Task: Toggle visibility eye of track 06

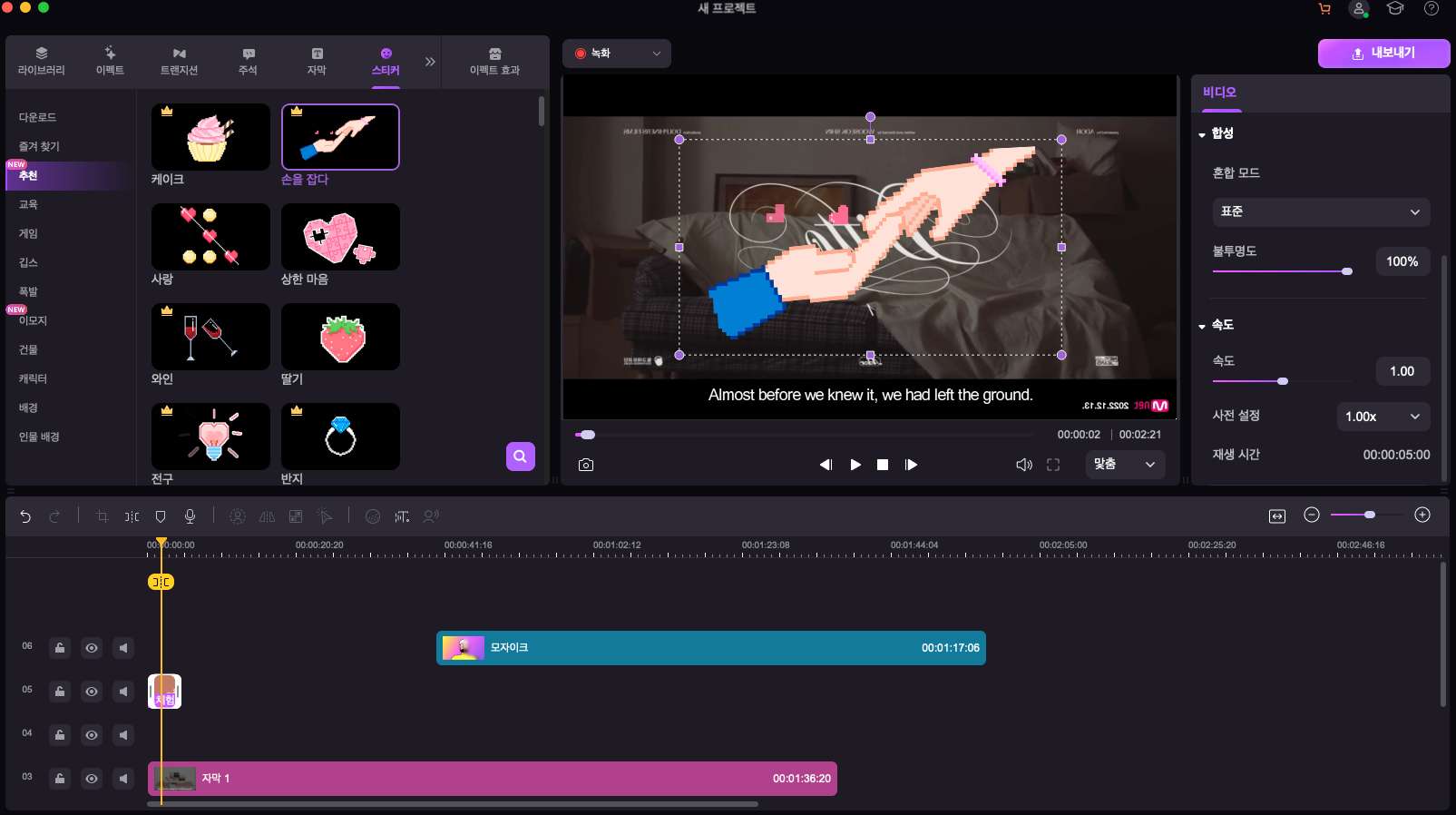Action: tap(92, 648)
